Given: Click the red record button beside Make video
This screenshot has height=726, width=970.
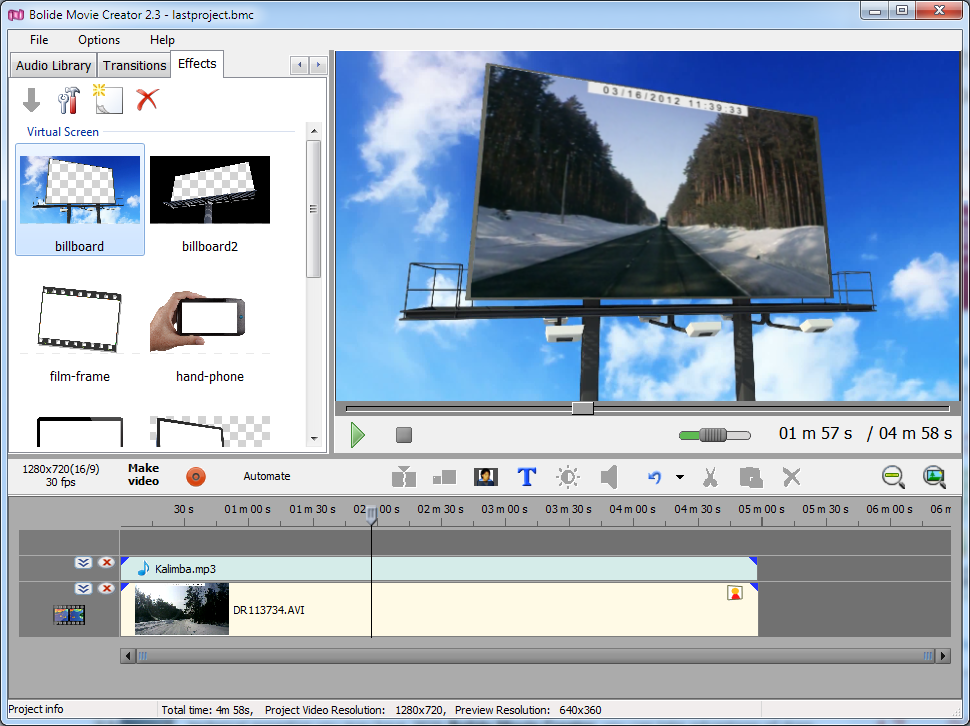Looking at the screenshot, I should tap(196, 476).
